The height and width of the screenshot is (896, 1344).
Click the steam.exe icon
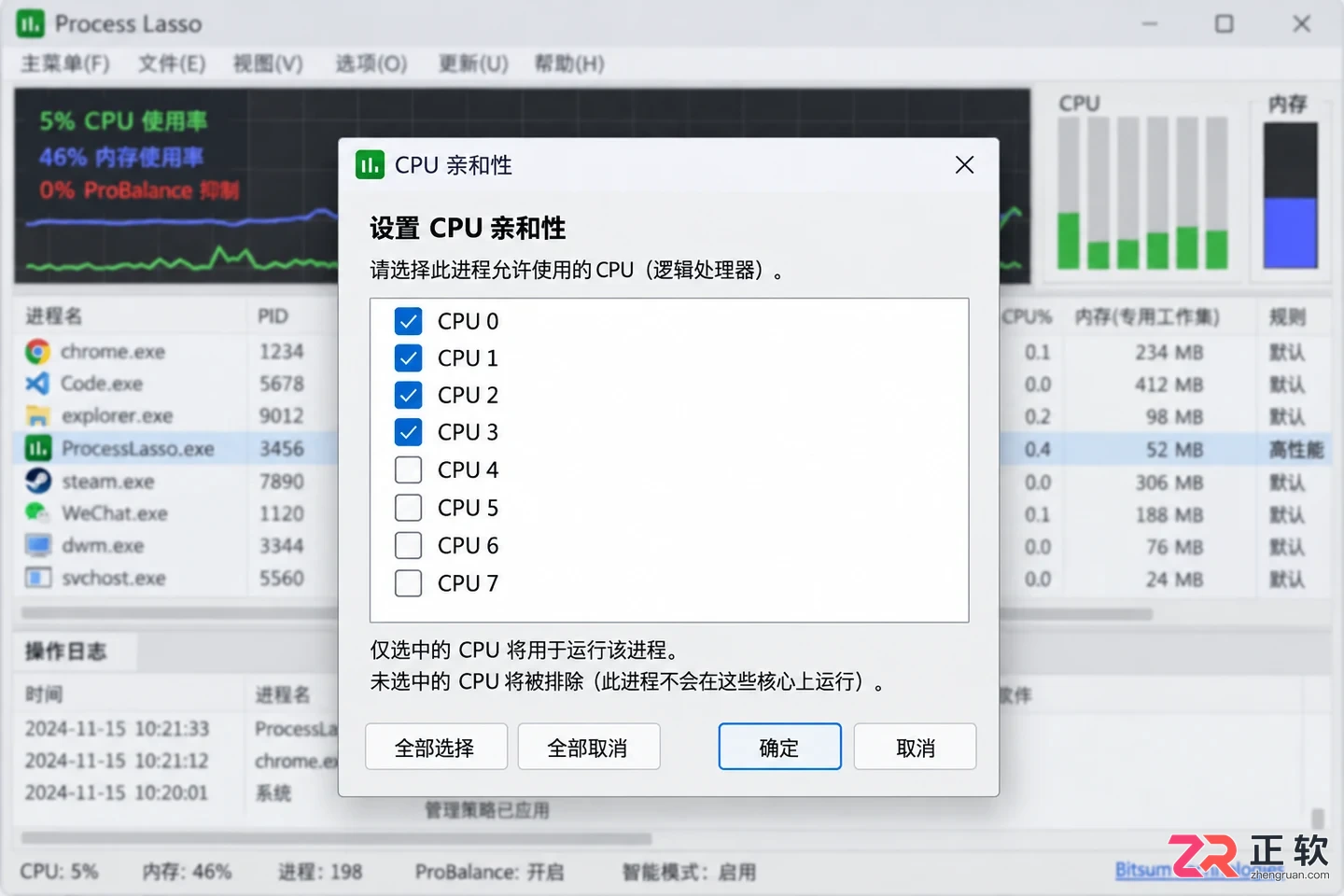tap(37, 482)
